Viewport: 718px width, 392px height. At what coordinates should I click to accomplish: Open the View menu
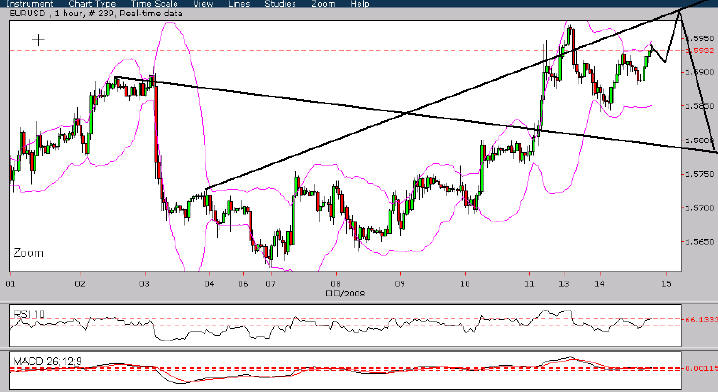click(x=203, y=4)
